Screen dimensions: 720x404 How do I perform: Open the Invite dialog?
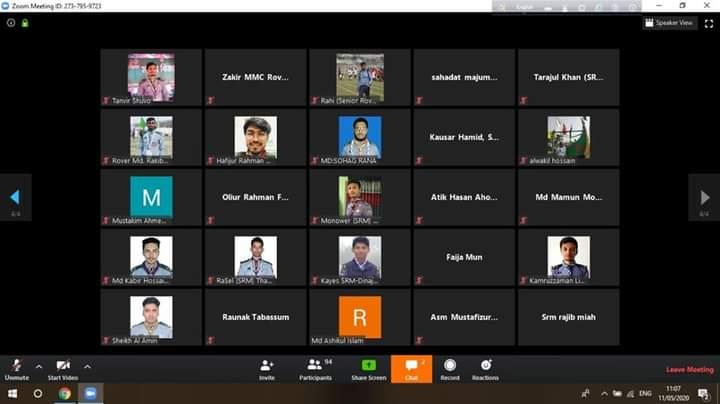coord(267,367)
